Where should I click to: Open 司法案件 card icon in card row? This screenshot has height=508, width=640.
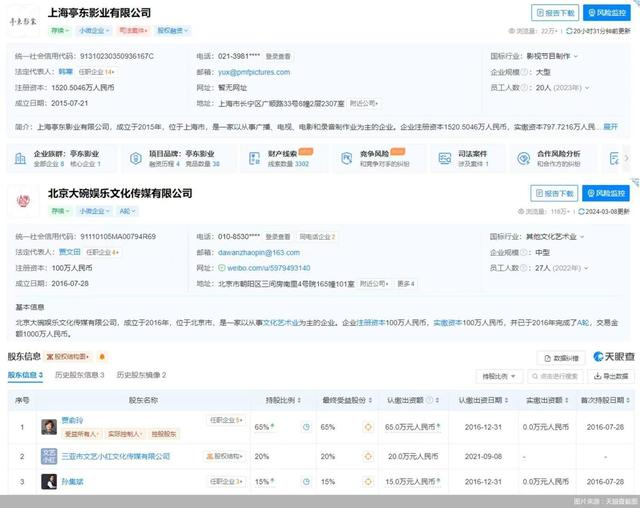pyautogui.click(x=444, y=158)
